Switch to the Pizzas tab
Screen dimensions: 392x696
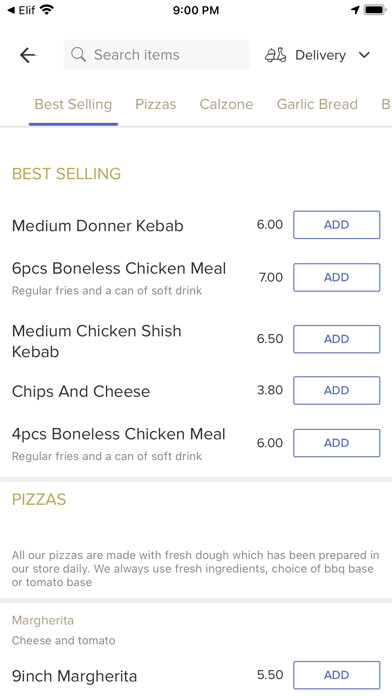point(156,104)
